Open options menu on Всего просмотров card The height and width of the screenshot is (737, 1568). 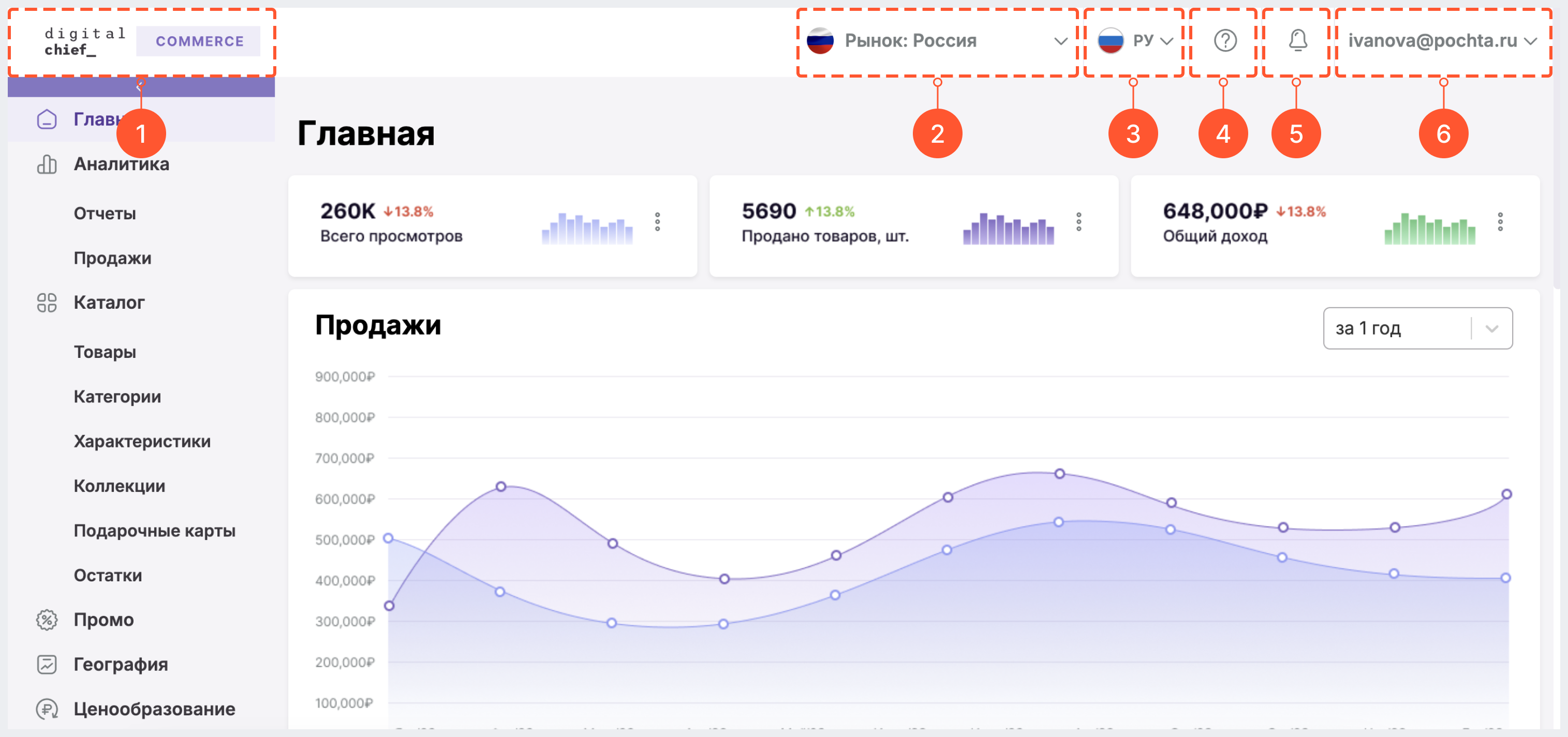(657, 222)
